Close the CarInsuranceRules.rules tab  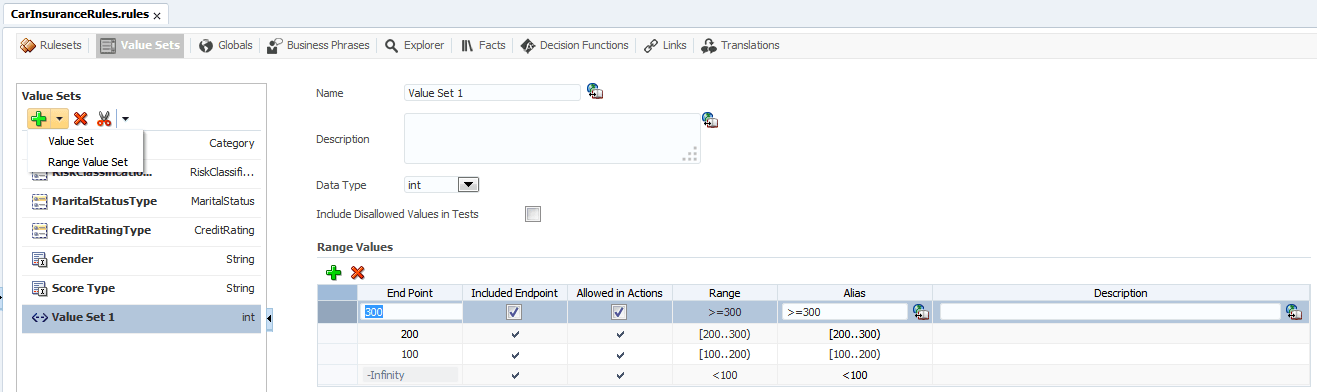coord(157,16)
